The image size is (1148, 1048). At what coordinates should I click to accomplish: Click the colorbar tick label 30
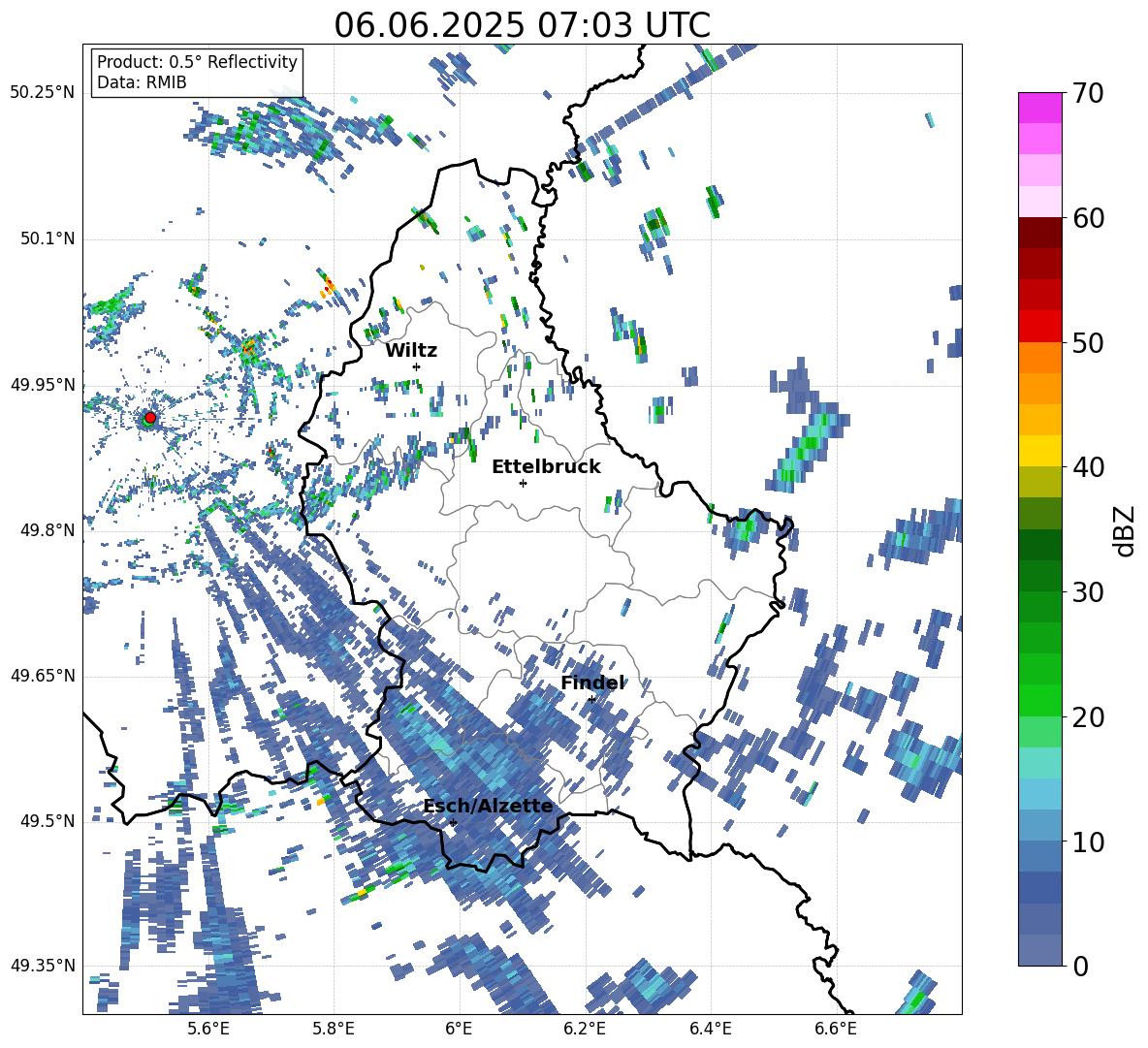[x=1087, y=592]
